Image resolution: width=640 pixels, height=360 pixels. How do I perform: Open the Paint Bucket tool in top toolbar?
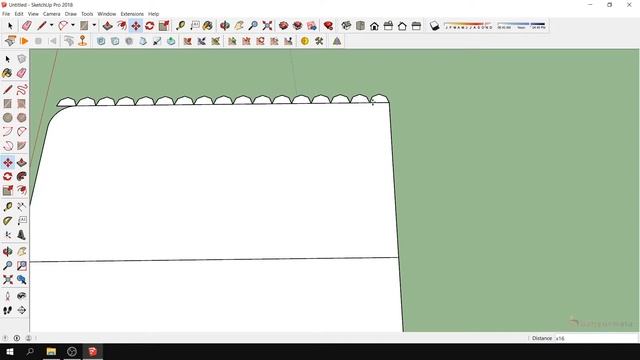208,26
